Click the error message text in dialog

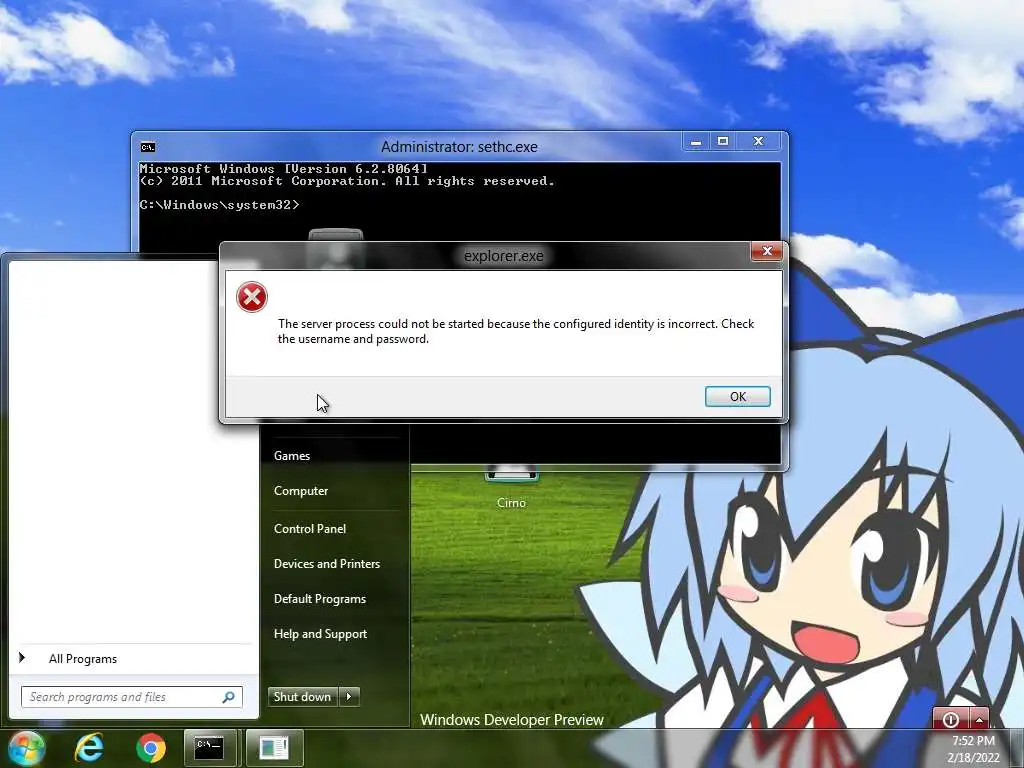pyautogui.click(x=516, y=331)
